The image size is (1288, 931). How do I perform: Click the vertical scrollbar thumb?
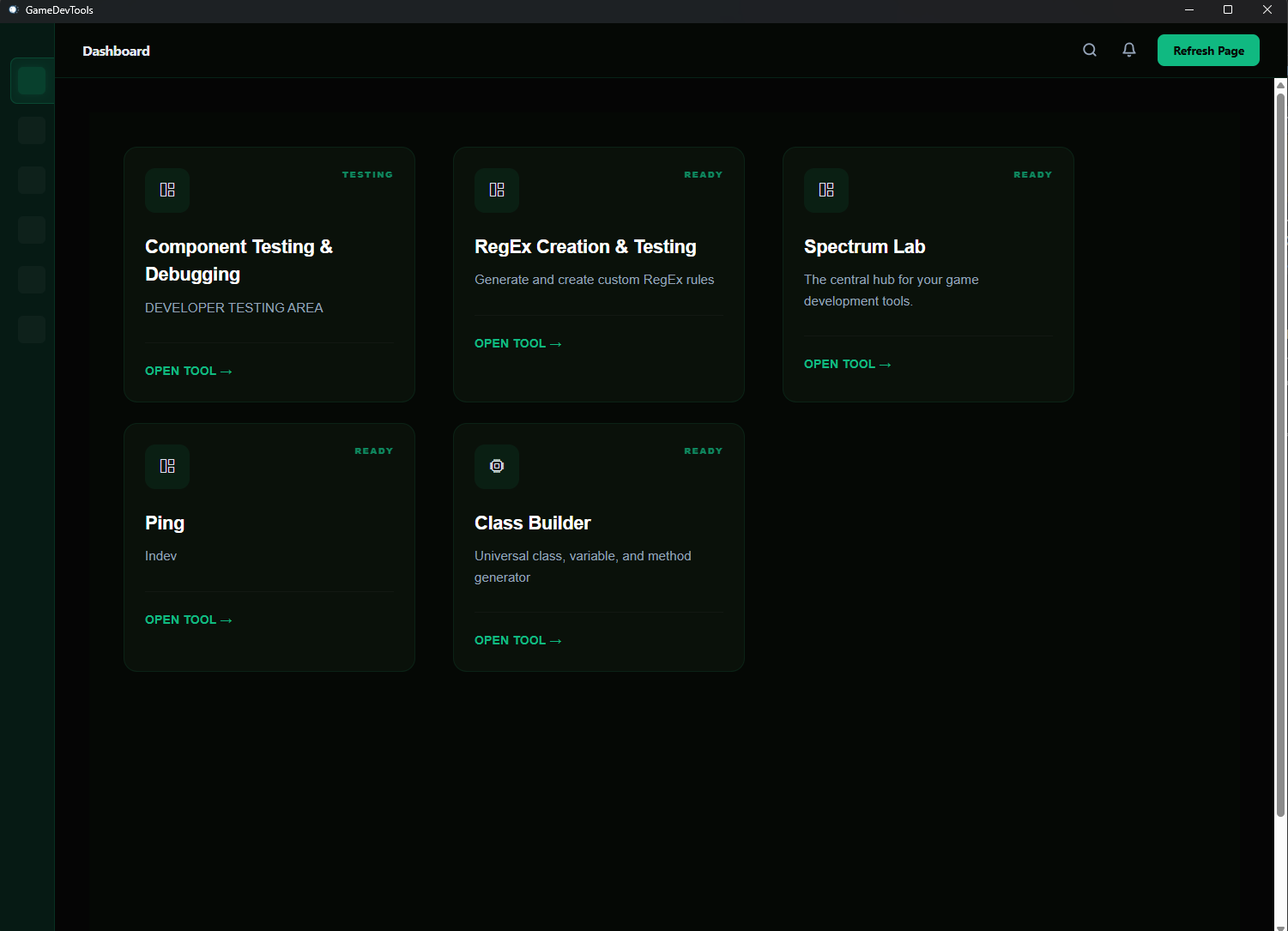[x=1281, y=455]
